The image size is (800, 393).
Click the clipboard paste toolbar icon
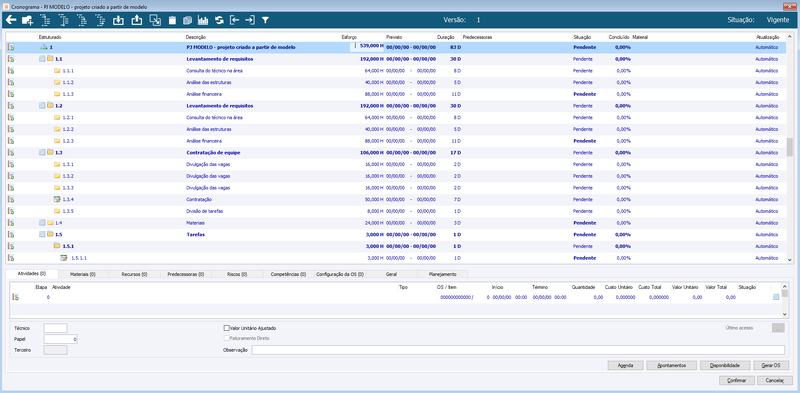(172, 20)
